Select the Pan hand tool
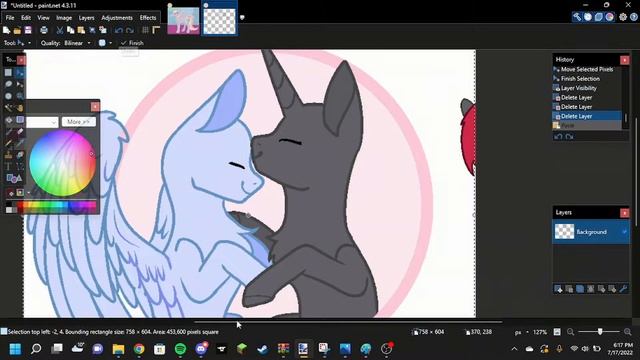640x360 pixels. point(20,108)
